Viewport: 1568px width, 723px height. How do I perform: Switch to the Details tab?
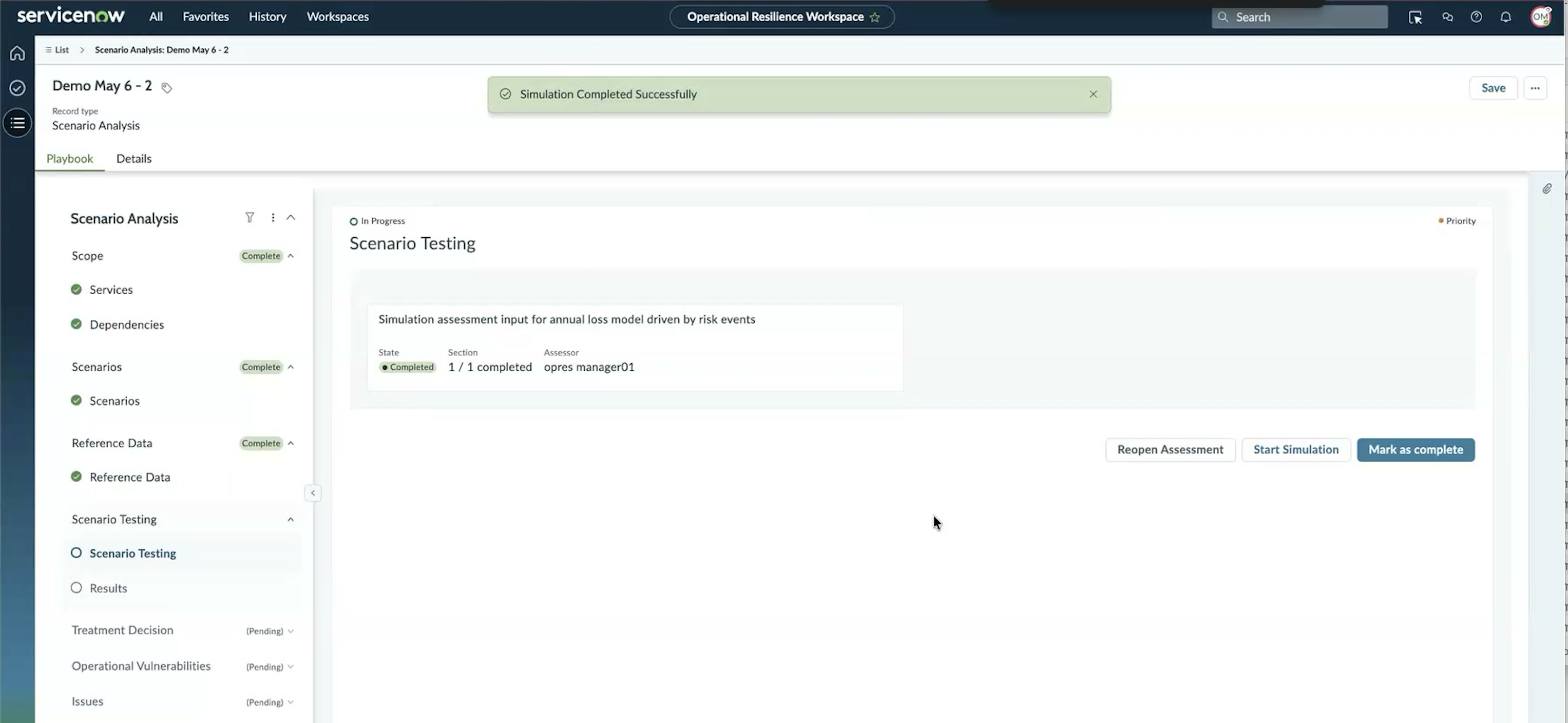(x=134, y=159)
